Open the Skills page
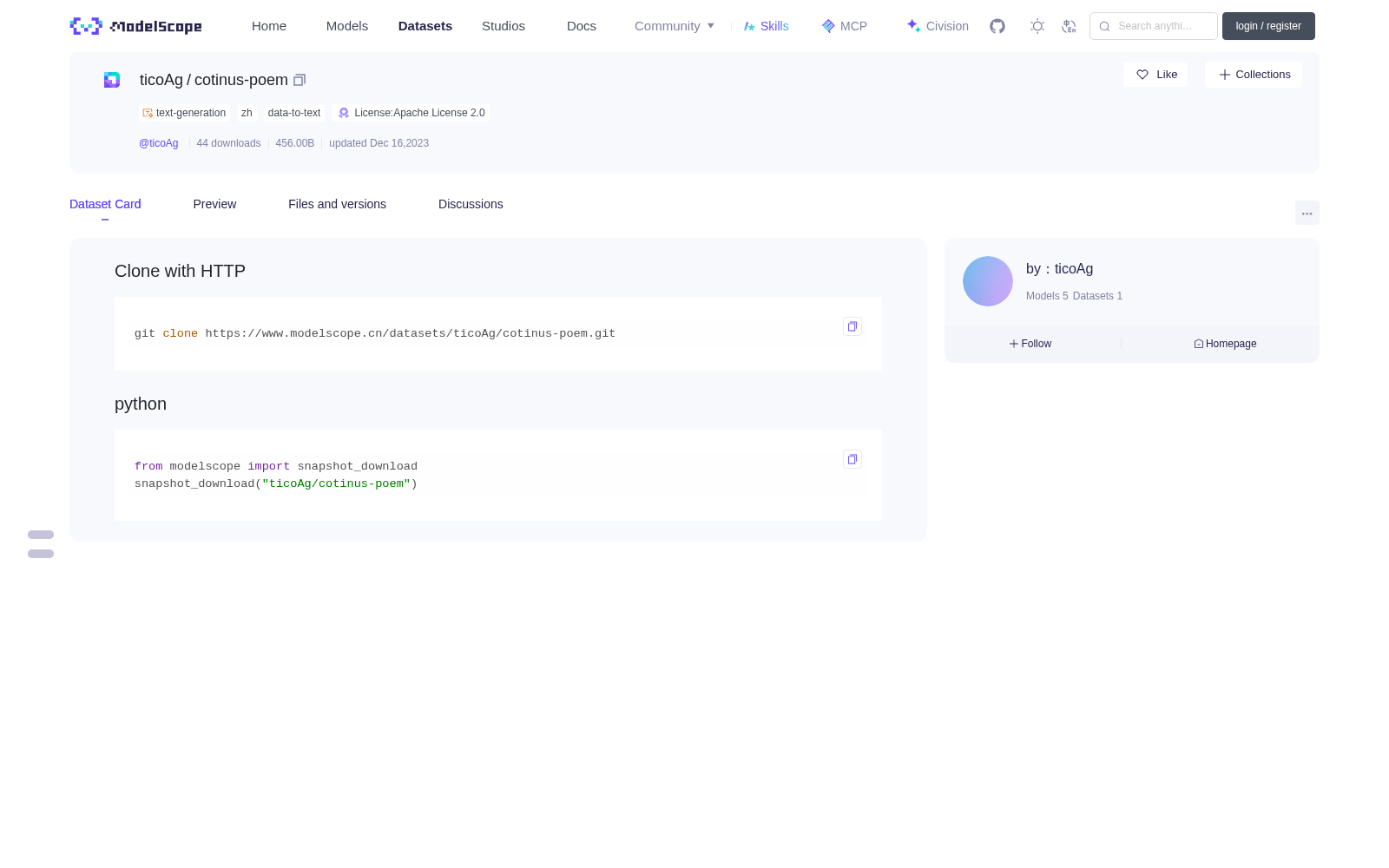The width and height of the screenshot is (1389, 868). [x=767, y=26]
